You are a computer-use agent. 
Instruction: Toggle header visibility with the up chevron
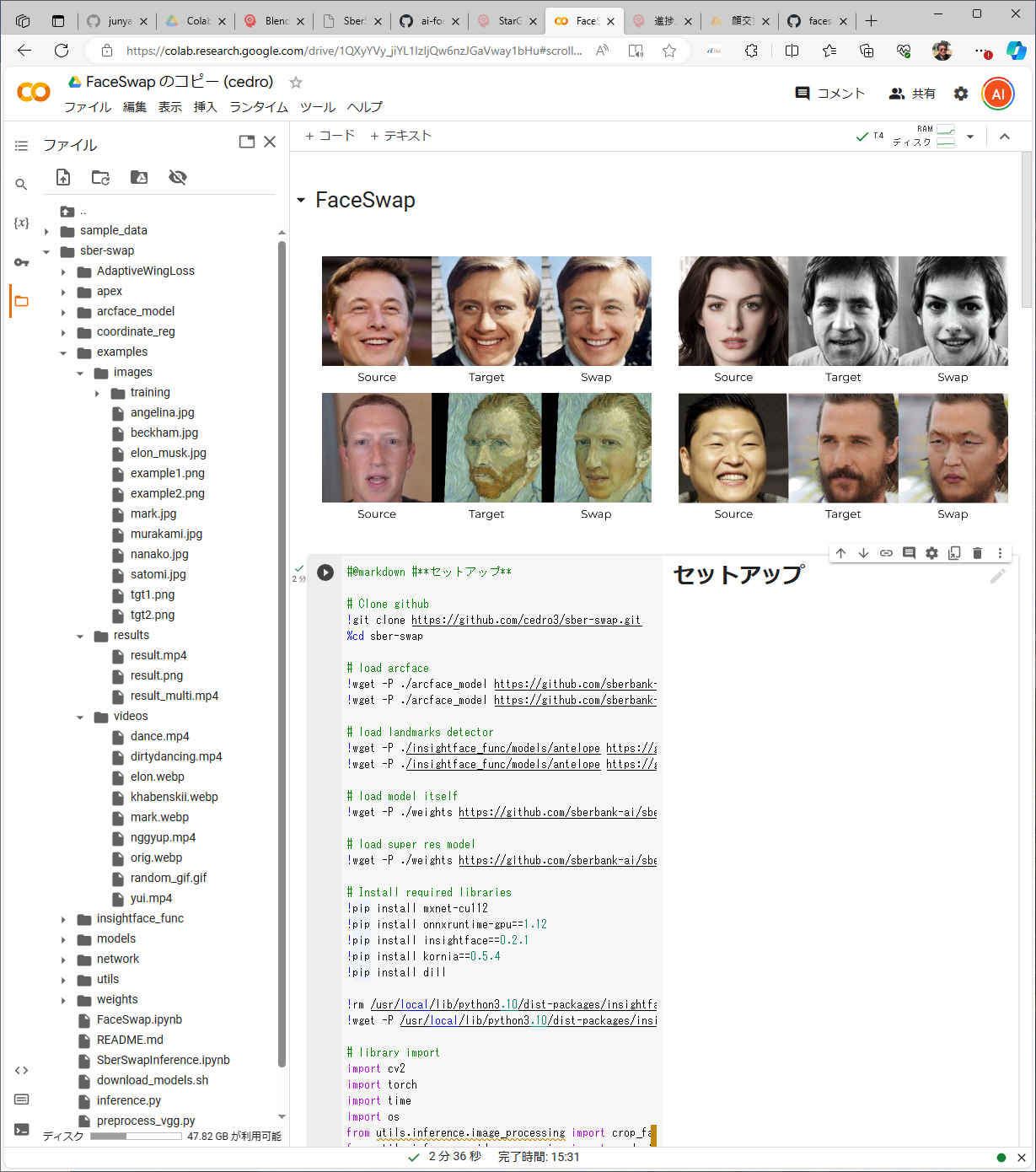click(1004, 137)
